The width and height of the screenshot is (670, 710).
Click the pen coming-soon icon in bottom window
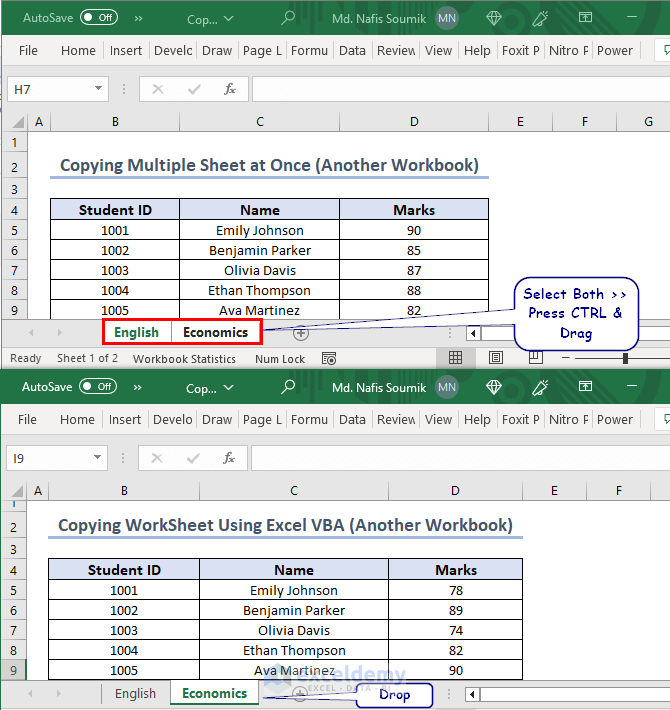click(540, 387)
